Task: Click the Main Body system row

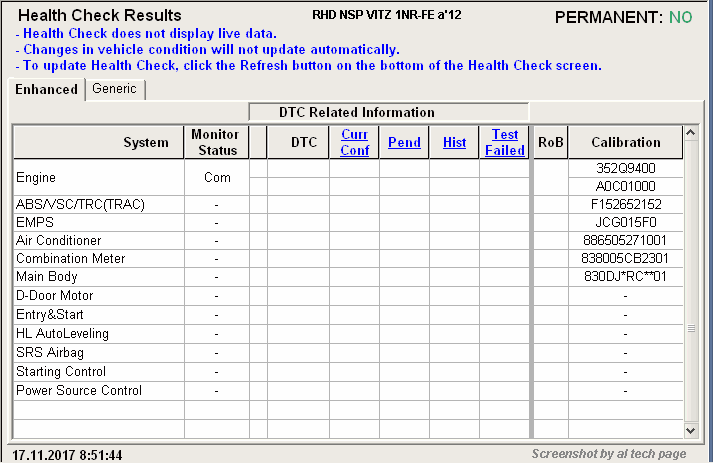Action: coord(47,277)
